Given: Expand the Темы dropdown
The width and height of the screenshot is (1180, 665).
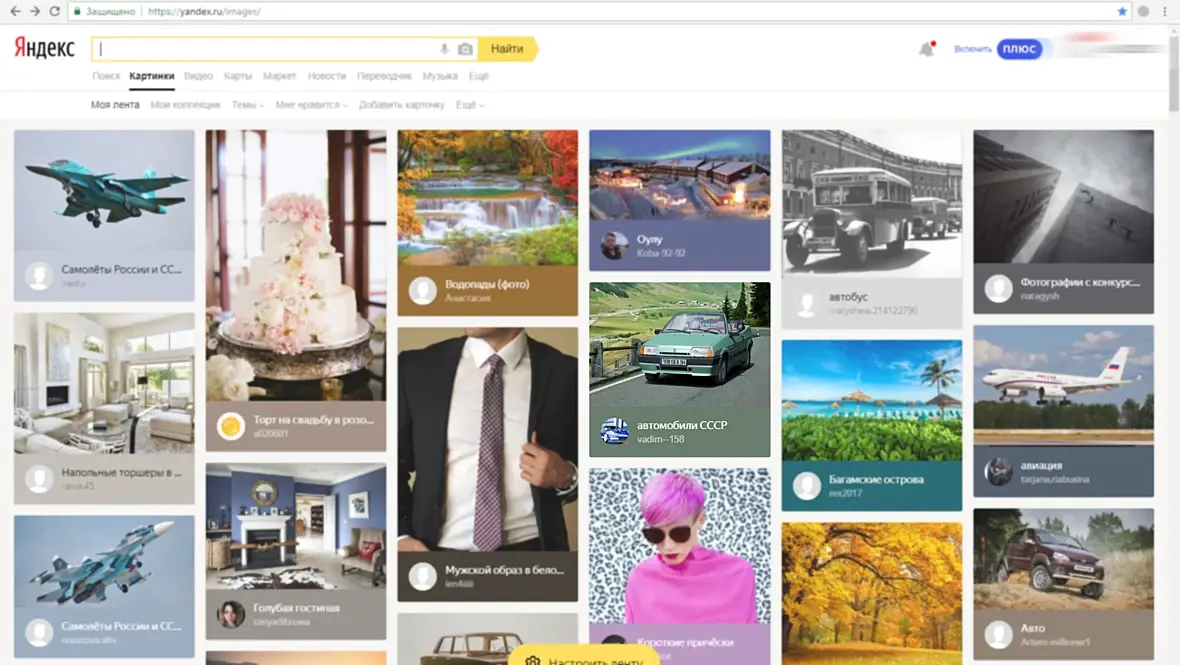Looking at the screenshot, I should (248, 105).
